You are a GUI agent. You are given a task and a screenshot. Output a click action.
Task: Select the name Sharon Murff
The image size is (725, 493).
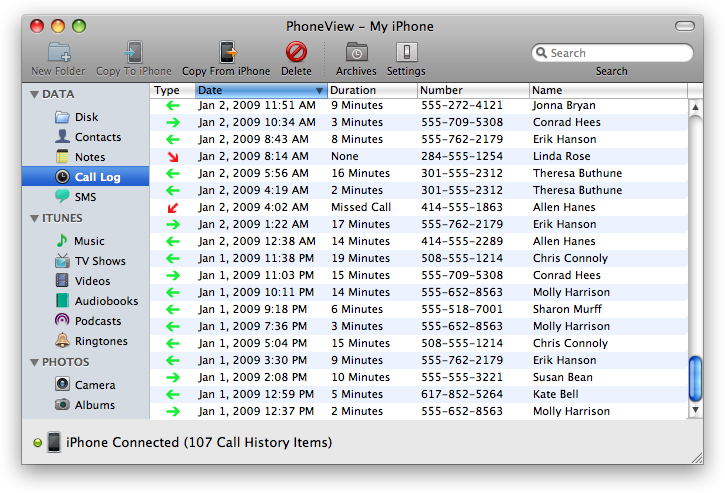pyautogui.click(x=567, y=309)
